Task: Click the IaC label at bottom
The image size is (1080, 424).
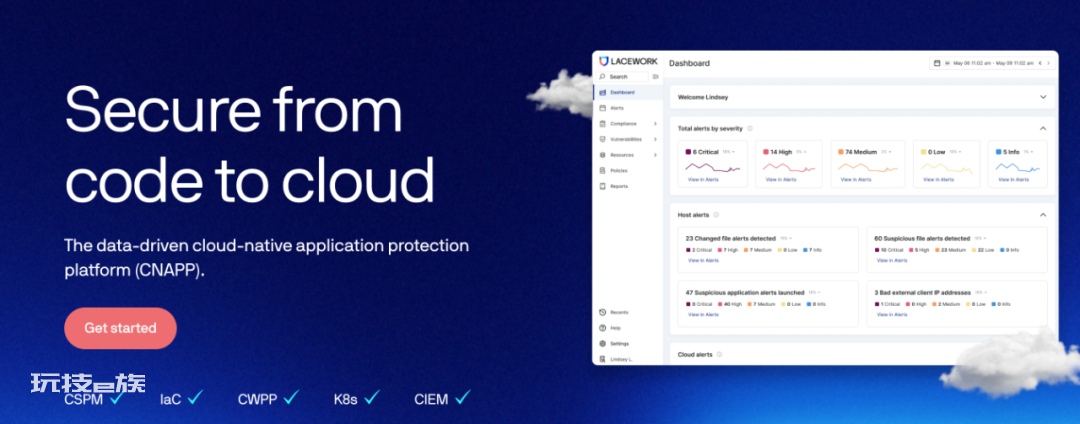Action: click(171, 399)
